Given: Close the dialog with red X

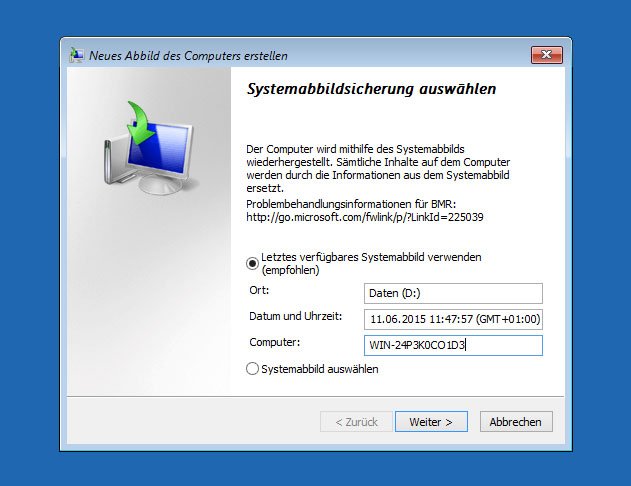Looking at the screenshot, I should 546,55.
